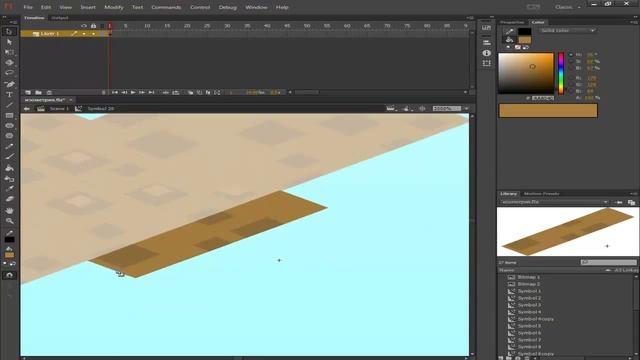Click the hex color value field
The height and width of the screenshot is (360, 640).
click(x=543, y=98)
